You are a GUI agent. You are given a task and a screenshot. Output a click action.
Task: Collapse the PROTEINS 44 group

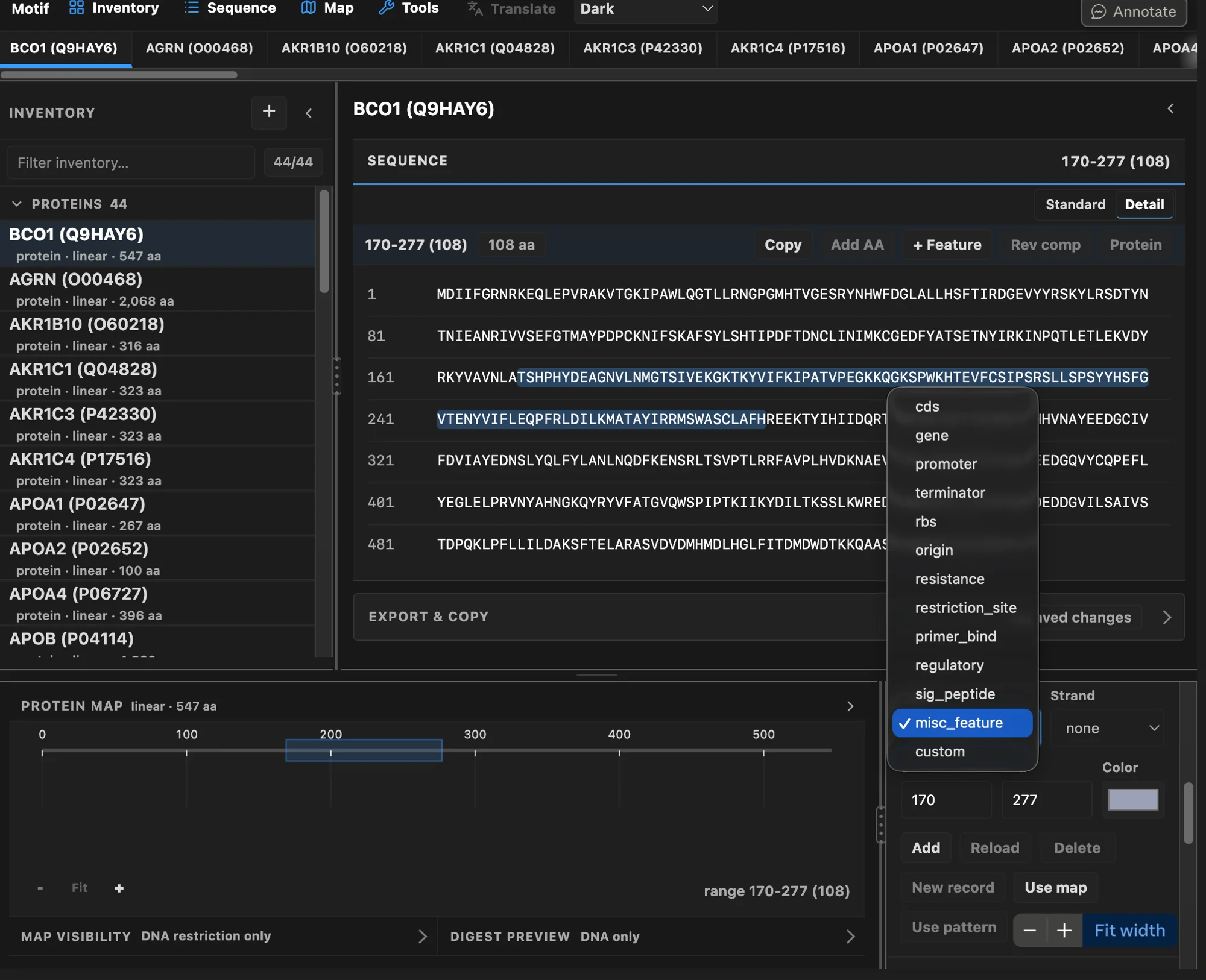(17, 204)
